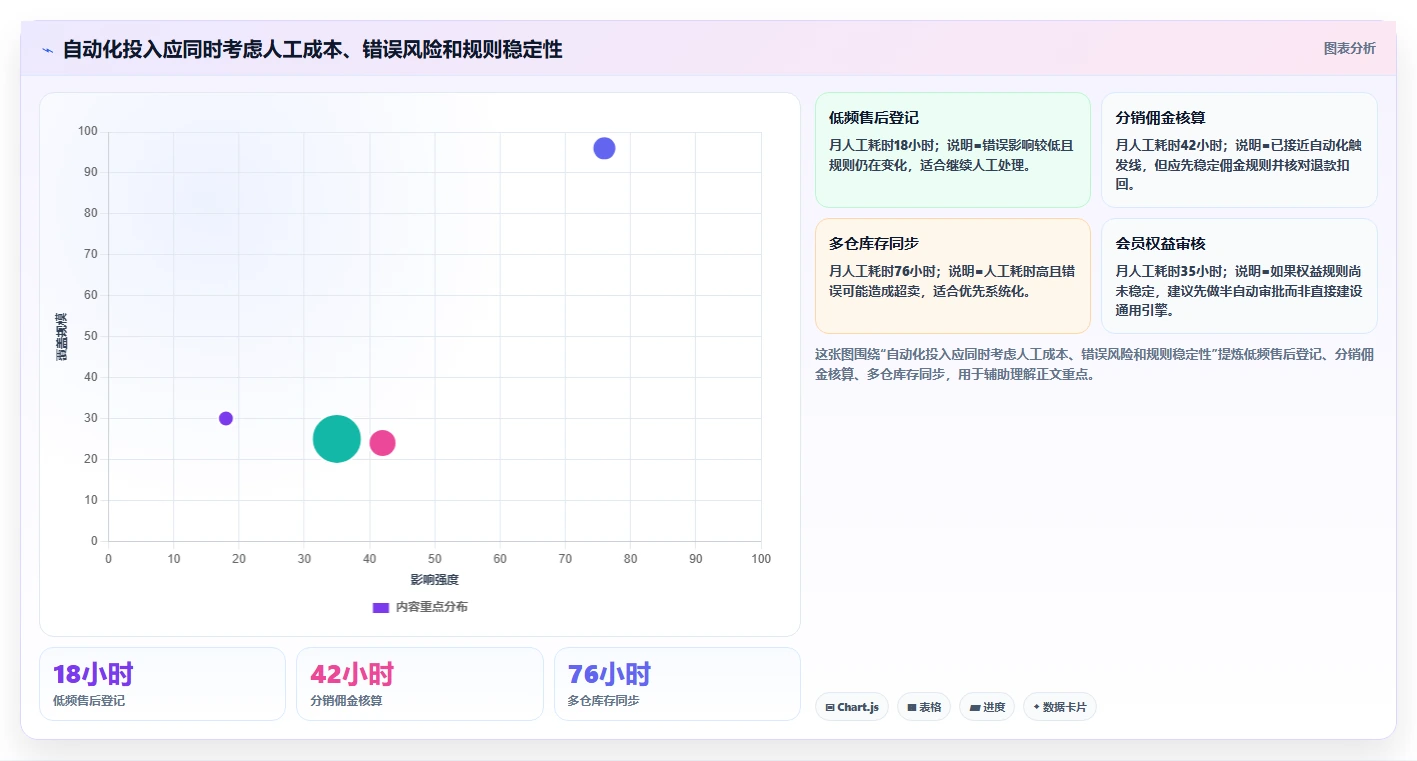This screenshot has width=1417, height=761.
Task: Click the small purple bubble on the chart
Action: [226, 418]
